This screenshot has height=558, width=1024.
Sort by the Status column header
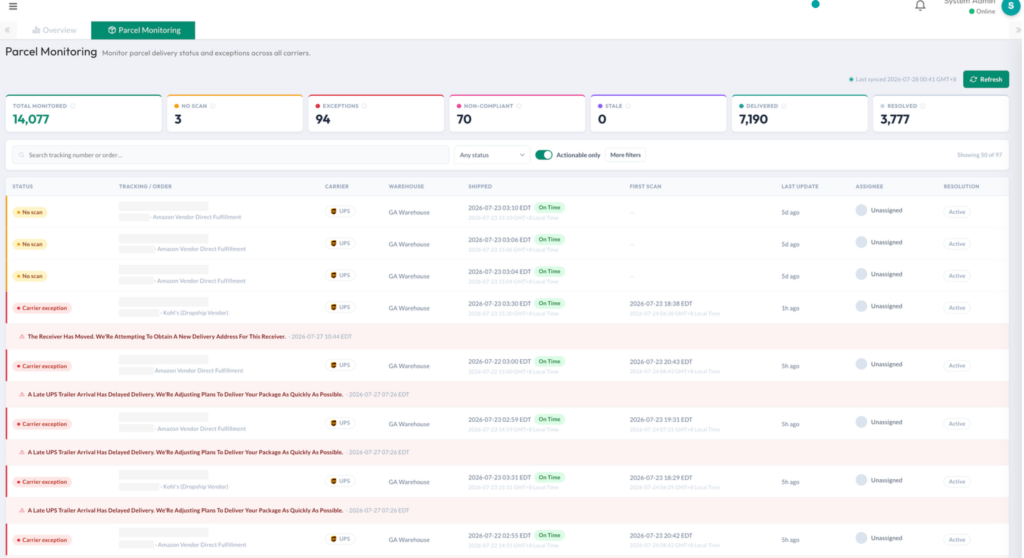coord(22,187)
